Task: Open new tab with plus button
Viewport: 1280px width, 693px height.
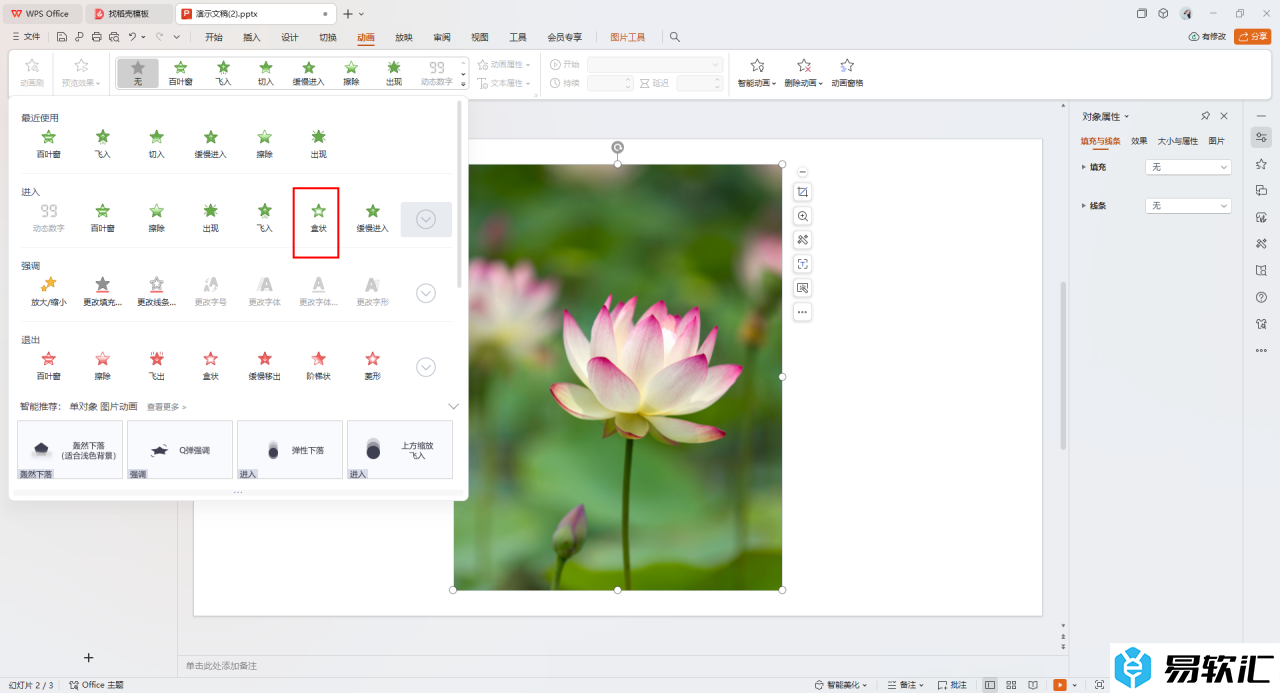Action: point(347,14)
